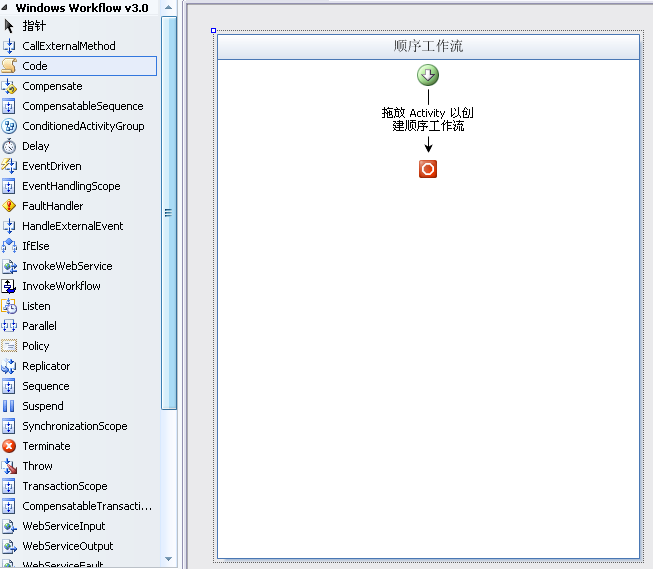Viewport: 653px width, 569px height.
Task: Select the 'Delay' toolbox label
Action: pos(36,146)
